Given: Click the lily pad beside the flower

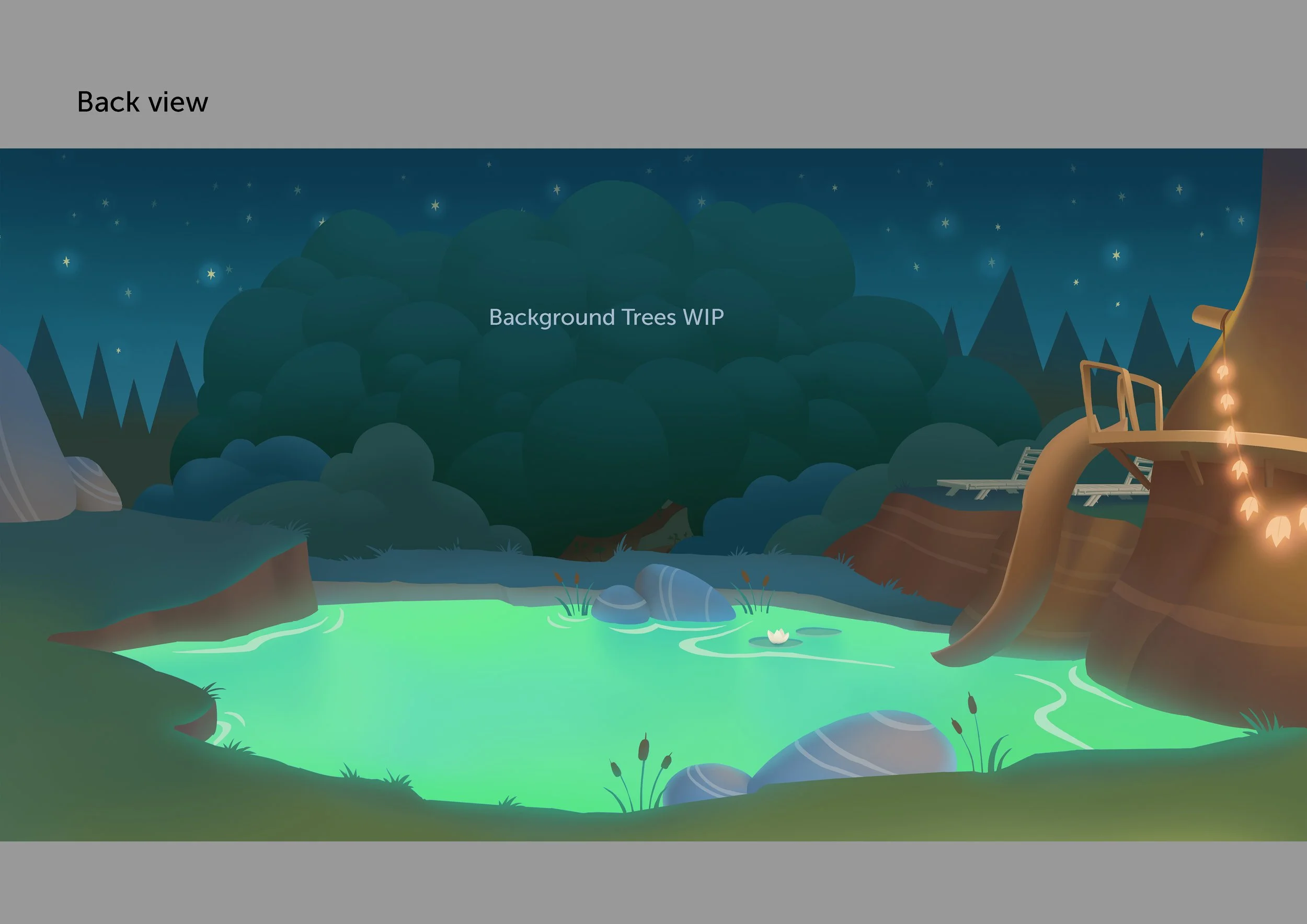Looking at the screenshot, I should 818,631.
